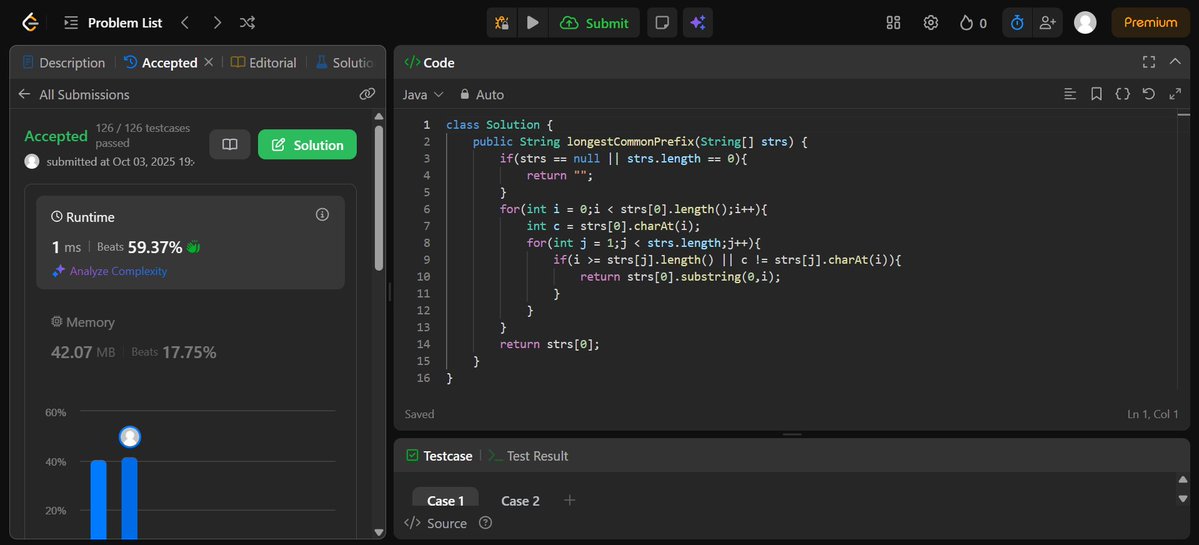Image resolution: width=1199 pixels, height=545 pixels.
Task: Go to the previous problem arrow
Action: [184, 23]
